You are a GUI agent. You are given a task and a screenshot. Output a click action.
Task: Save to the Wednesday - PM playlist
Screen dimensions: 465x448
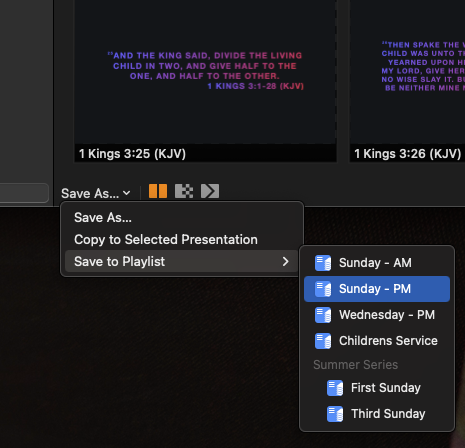[x=377, y=315]
